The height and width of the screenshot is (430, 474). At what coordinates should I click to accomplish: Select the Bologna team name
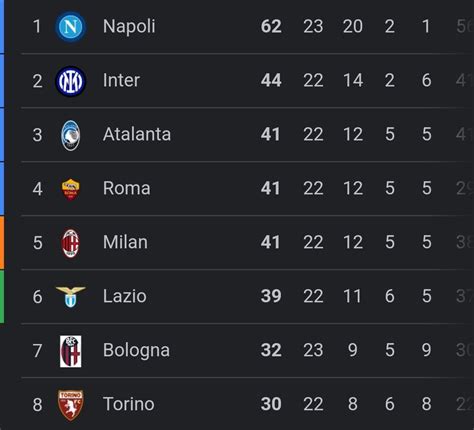pos(136,351)
